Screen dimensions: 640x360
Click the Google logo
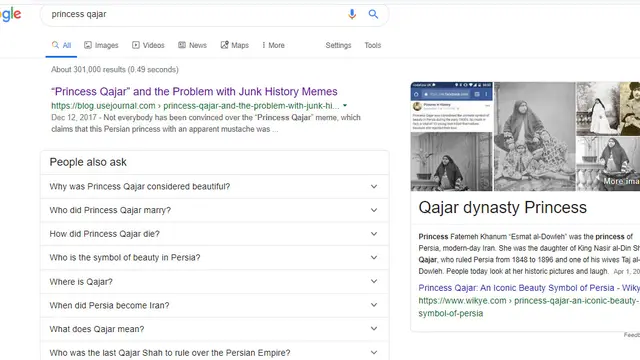pyautogui.click(x=11, y=15)
